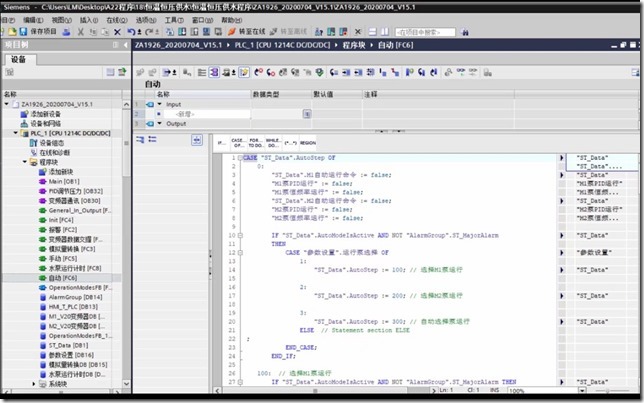Open the Main [OB1] block

point(64,181)
